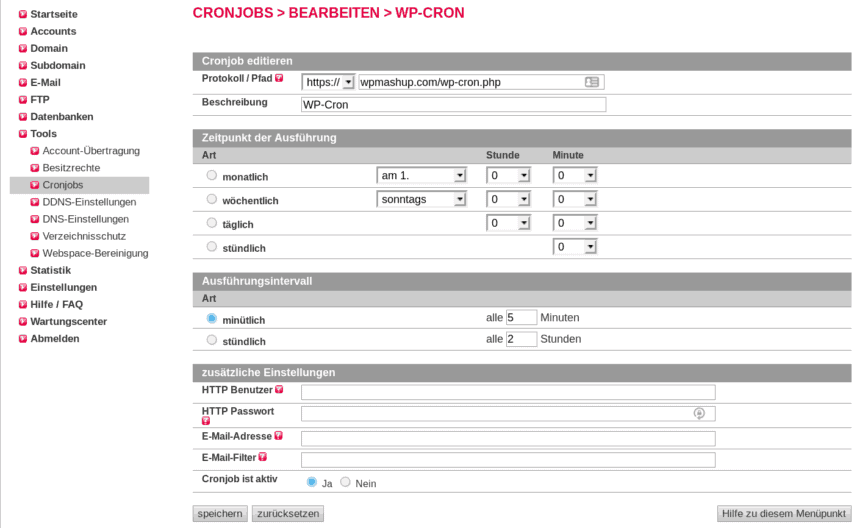Click help icon next to Protokoll / Pfad
The height and width of the screenshot is (528, 868).
coord(279,78)
